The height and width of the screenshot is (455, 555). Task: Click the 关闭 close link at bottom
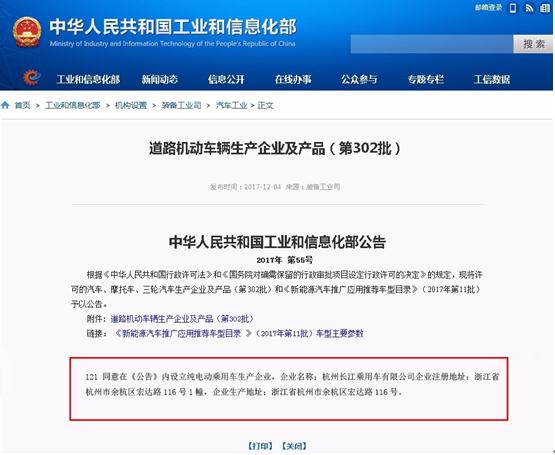(294, 446)
